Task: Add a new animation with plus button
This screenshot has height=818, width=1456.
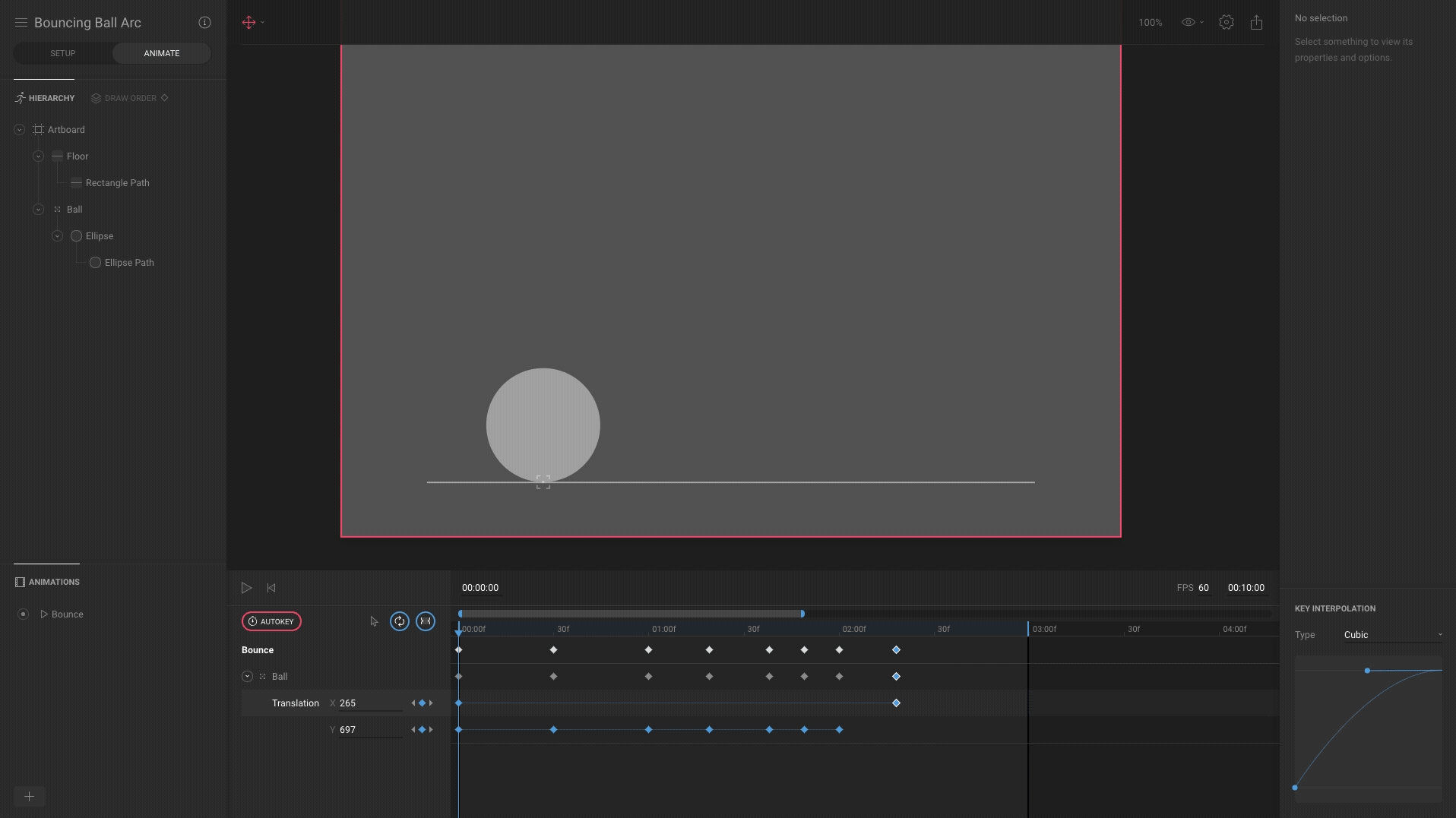Action: coord(29,796)
